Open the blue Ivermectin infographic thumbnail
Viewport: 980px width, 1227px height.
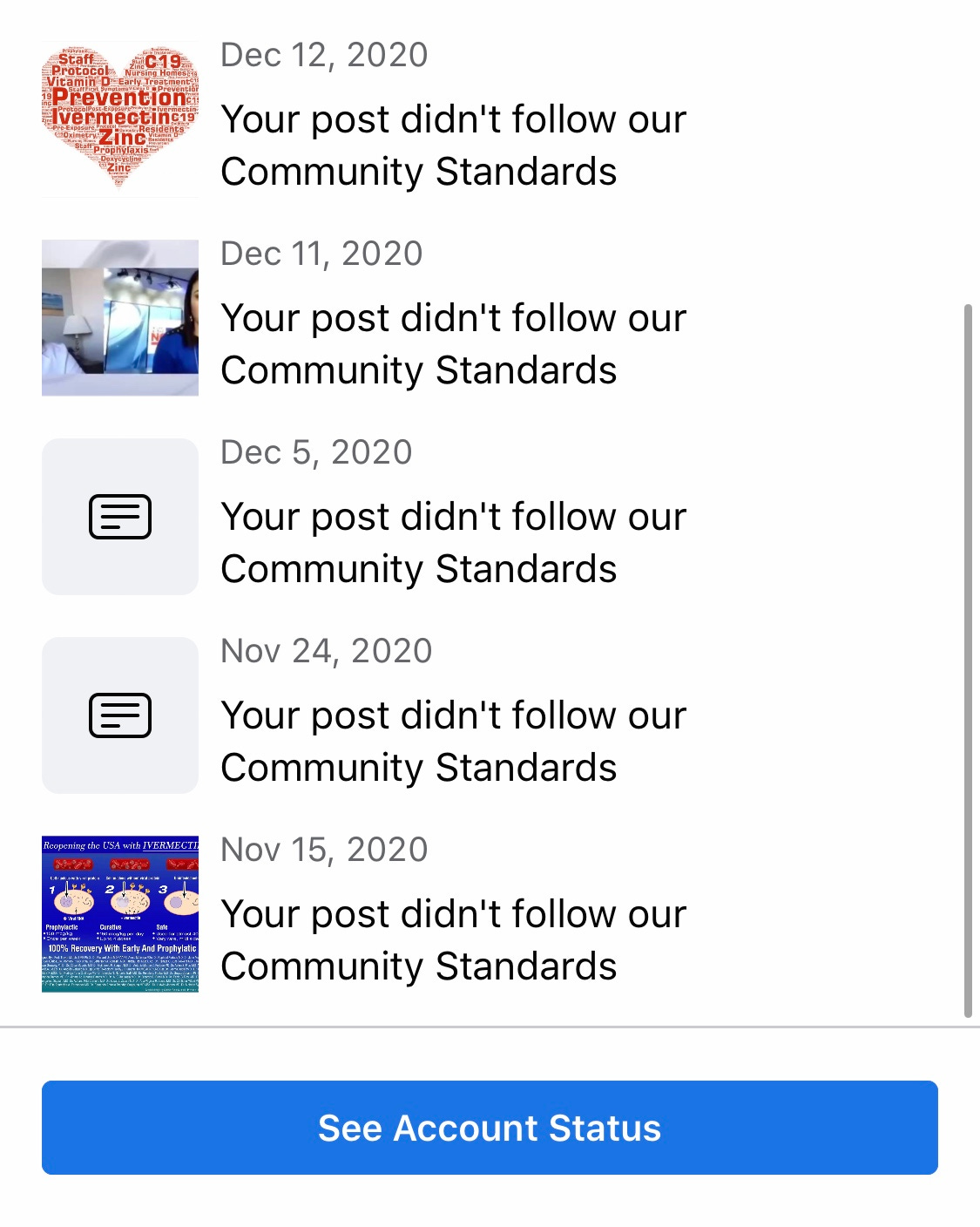[x=120, y=914]
